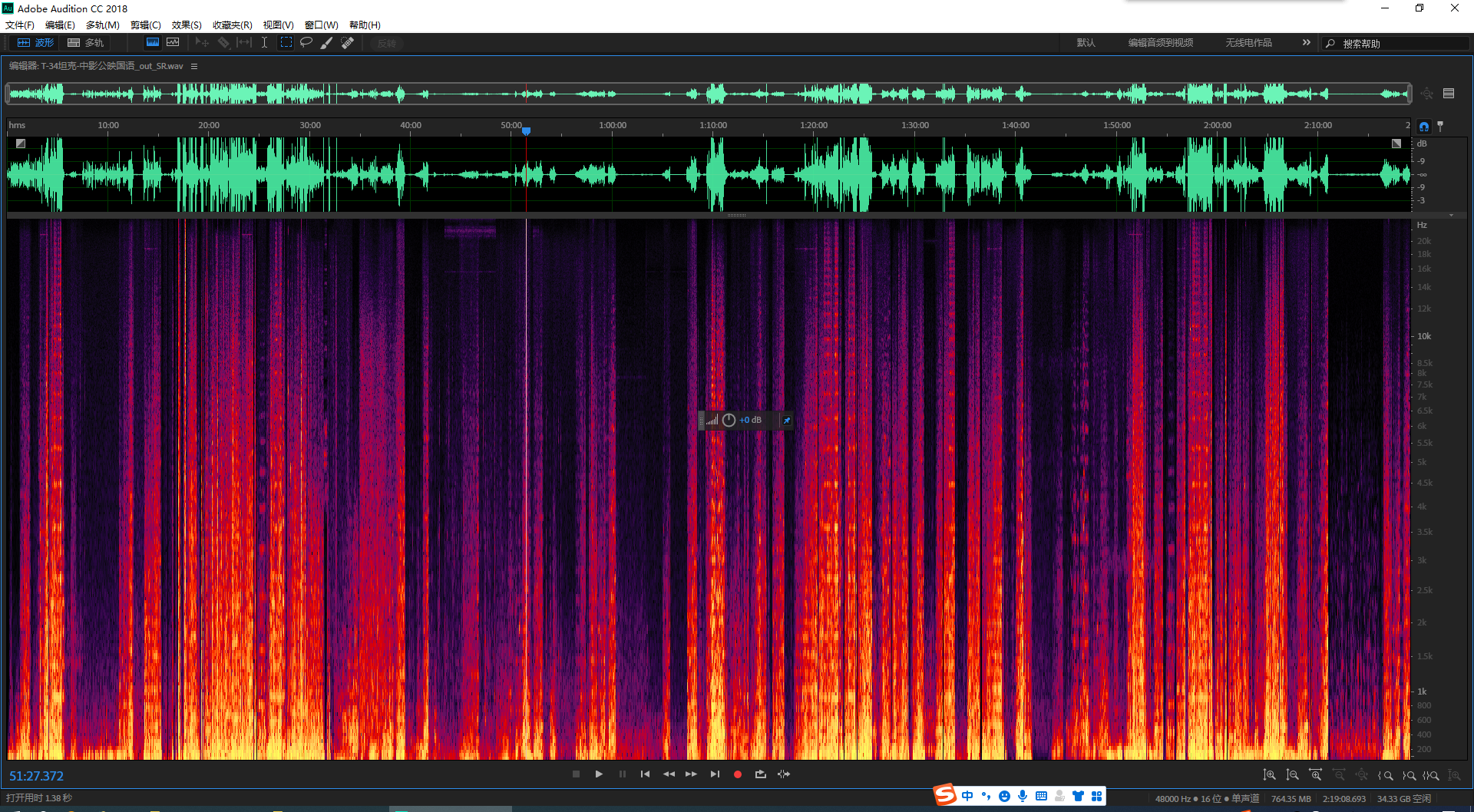The height and width of the screenshot is (812, 1474).
Task: Select the 无线电作品 workspace
Action: click(1248, 43)
